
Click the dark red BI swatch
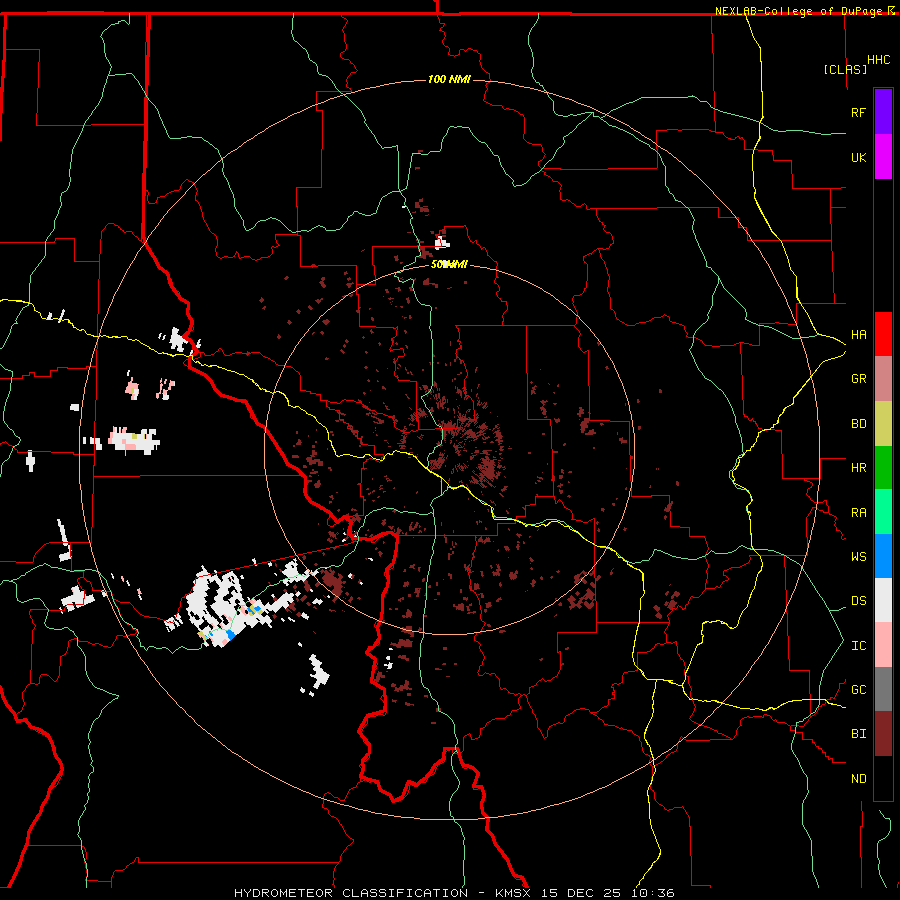click(883, 734)
